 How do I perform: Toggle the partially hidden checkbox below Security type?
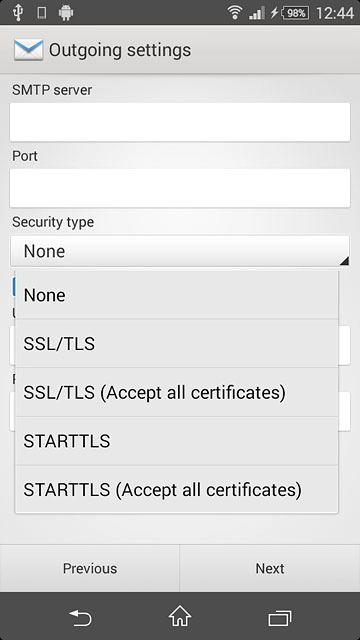click(x=13, y=286)
